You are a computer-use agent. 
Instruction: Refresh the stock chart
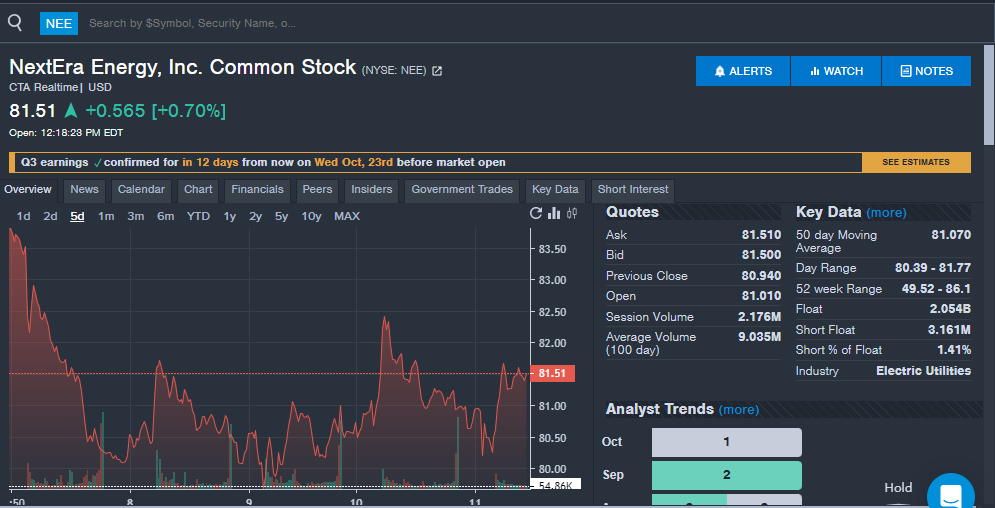coord(537,213)
